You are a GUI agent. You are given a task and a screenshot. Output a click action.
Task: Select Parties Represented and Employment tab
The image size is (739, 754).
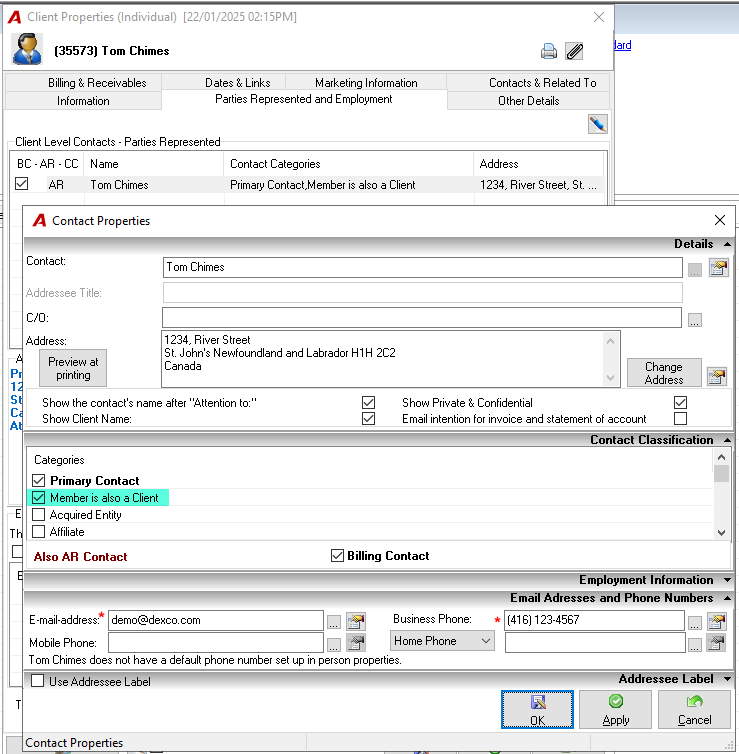[x=304, y=99]
